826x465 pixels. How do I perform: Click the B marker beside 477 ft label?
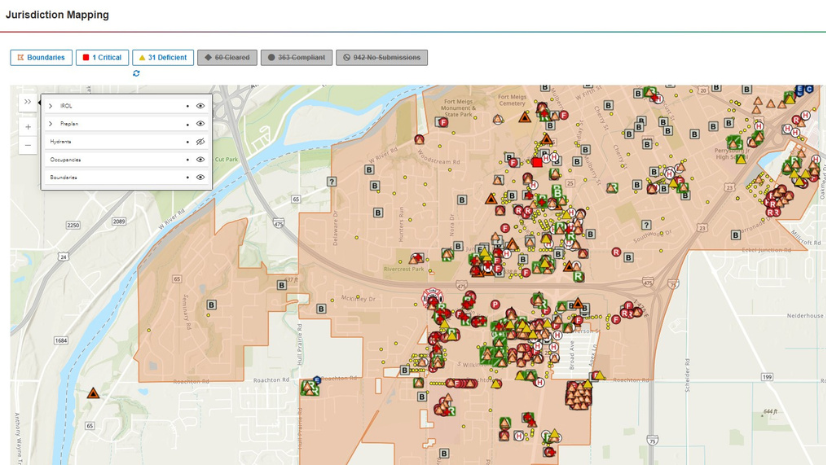click(x=282, y=285)
